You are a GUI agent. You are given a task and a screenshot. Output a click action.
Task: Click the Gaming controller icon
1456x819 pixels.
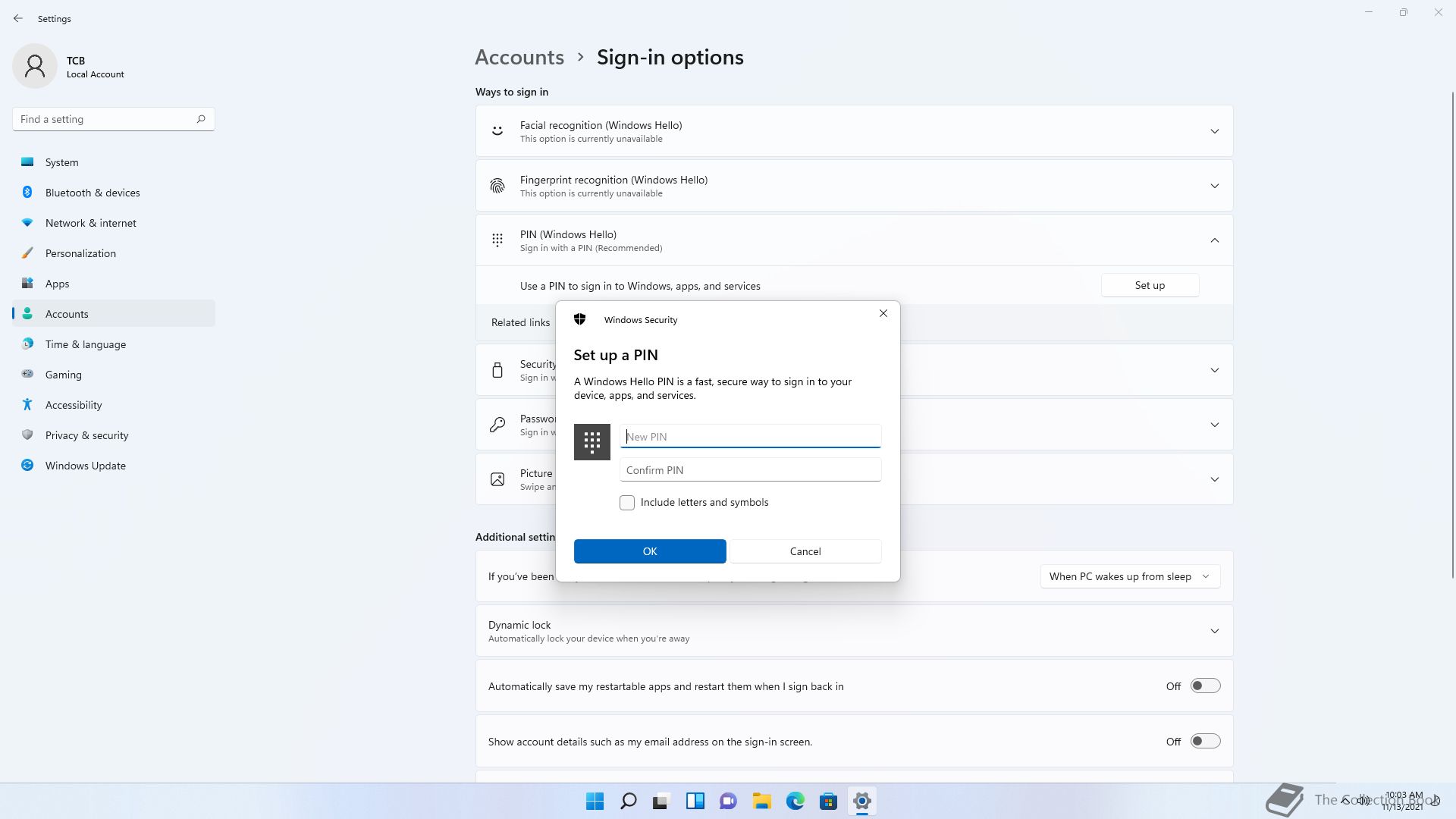pos(27,374)
